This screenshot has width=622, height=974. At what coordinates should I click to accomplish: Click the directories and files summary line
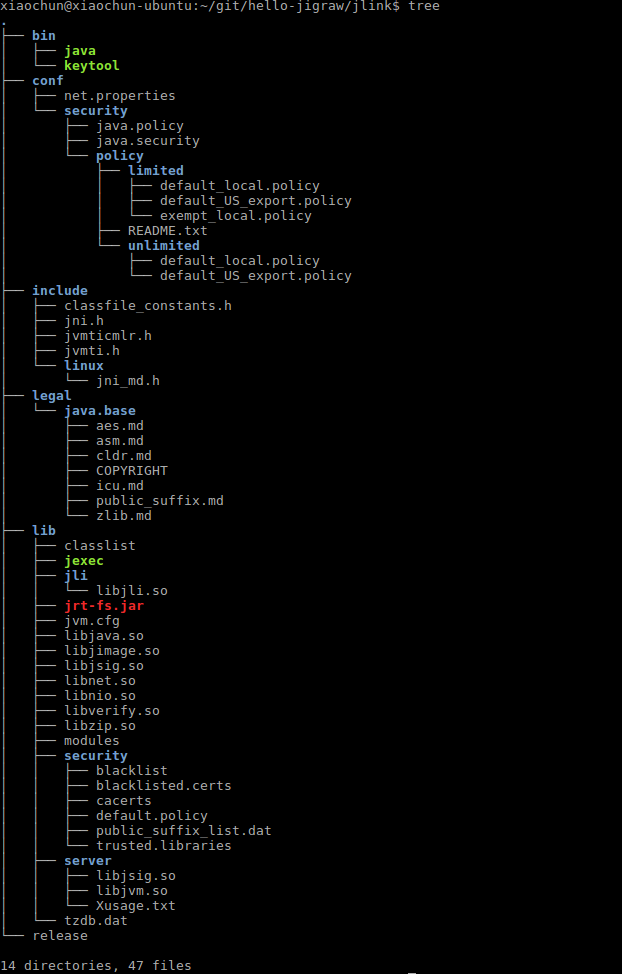[x=95, y=966]
